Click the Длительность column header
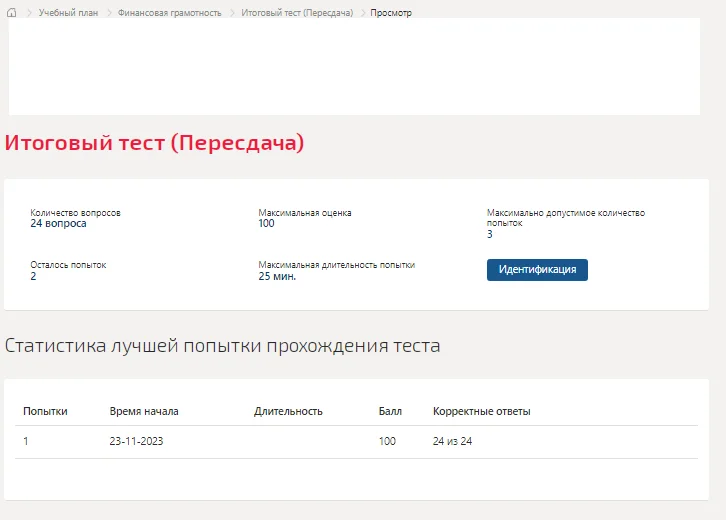 tap(288, 411)
